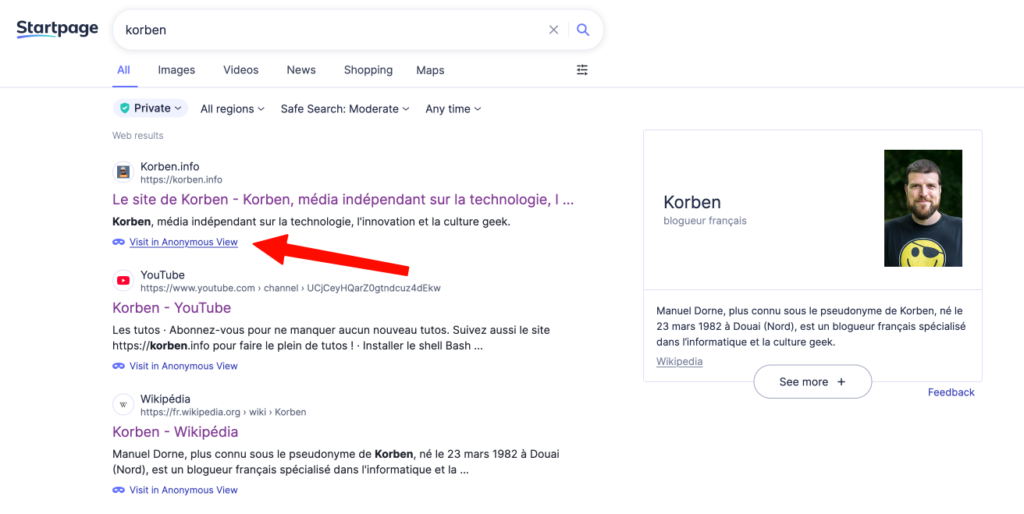Click into the korben search field
The height and width of the screenshot is (514, 1024).
click(330, 30)
